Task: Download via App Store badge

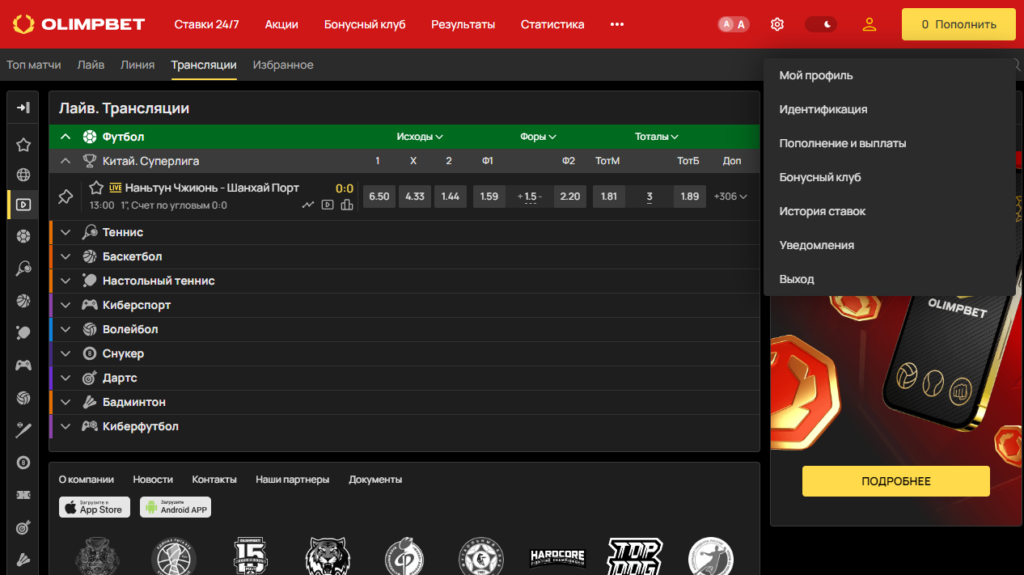Action: 95,507
